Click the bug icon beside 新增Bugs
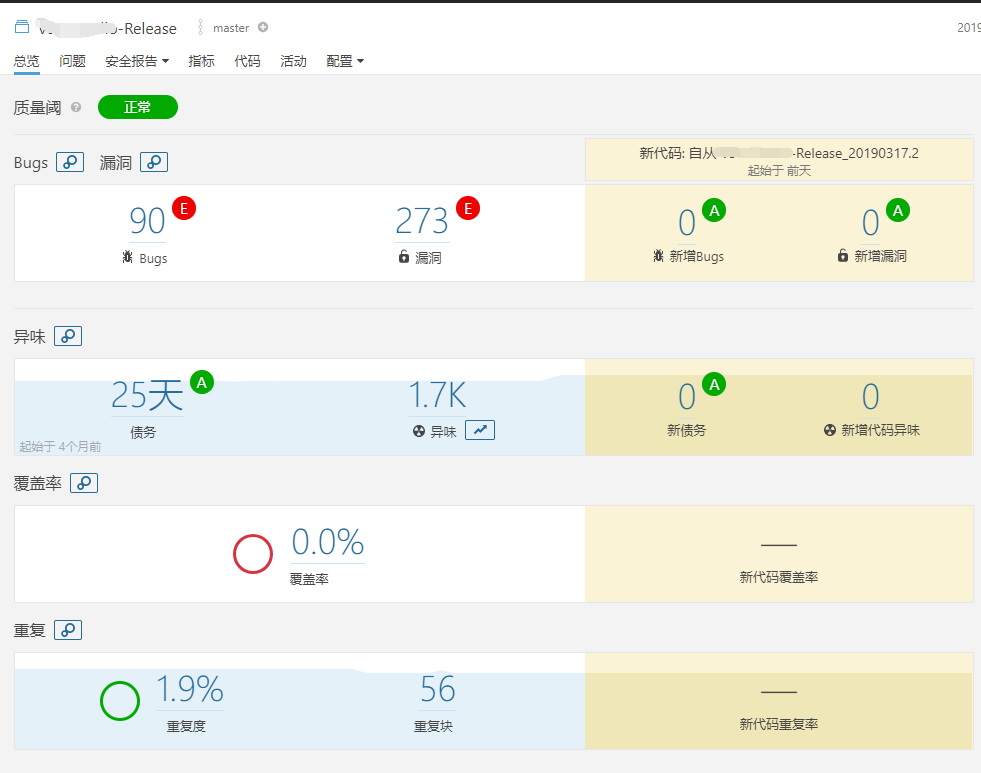The image size is (981, 773). point(658,255)
